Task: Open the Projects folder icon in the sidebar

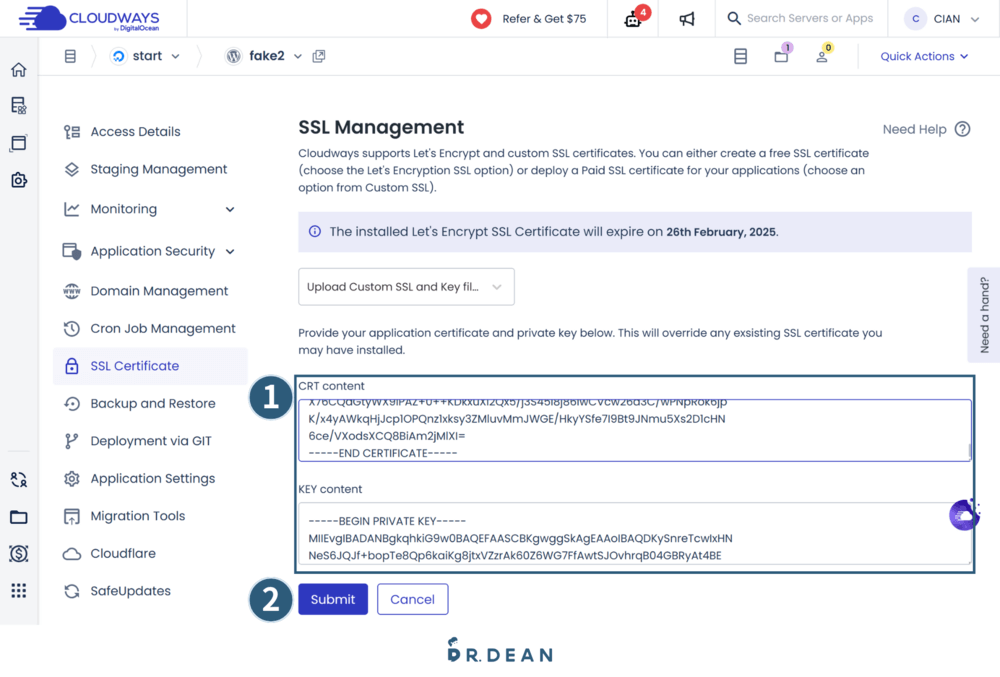Action: tap(18, 515)
